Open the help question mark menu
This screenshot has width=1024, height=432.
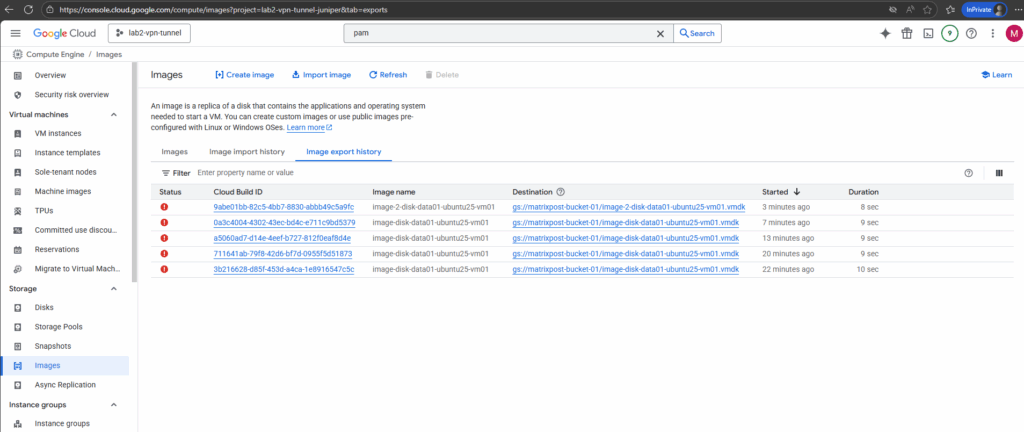click(971, 33)
